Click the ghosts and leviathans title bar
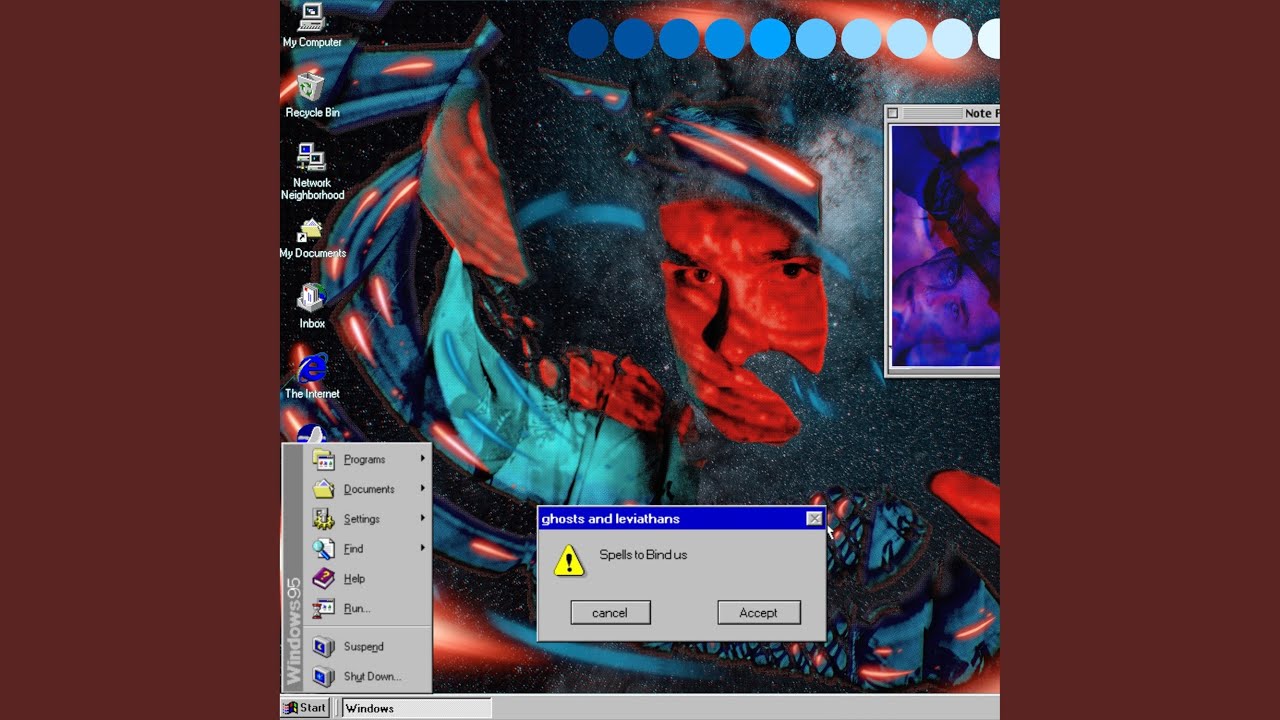Screen dimensions: 1280x720 pyautogui.click(x=681, y=518)
